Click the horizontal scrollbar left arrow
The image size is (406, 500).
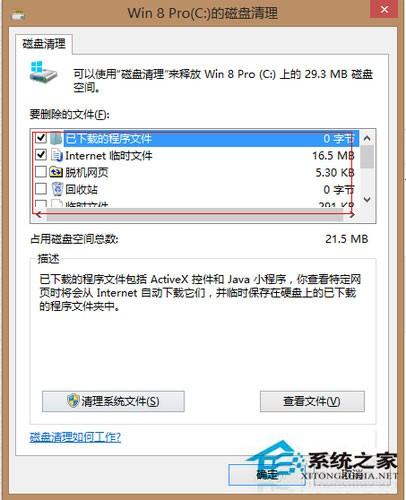click(39, 215)
